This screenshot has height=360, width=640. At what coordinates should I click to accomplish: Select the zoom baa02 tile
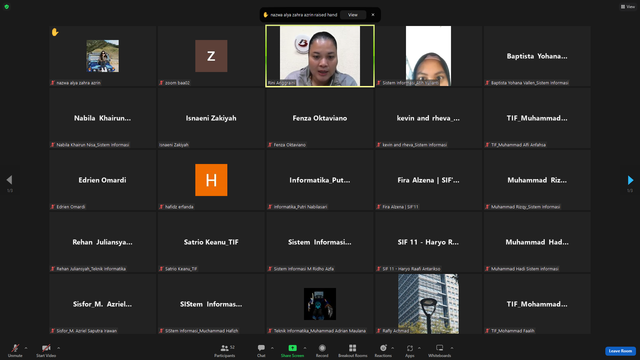(211, 56)
